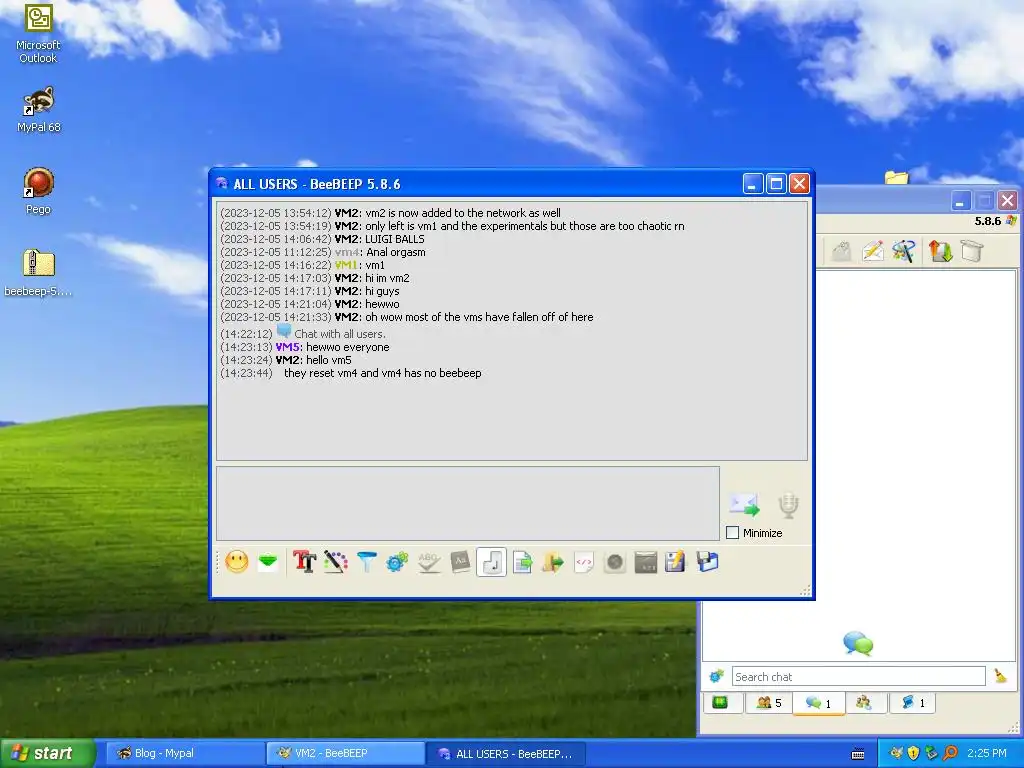Screen dimensions: 1024x768
Task: Click the tools icon in BeeBEEP main window toolbar
Action: coord(904,251)
